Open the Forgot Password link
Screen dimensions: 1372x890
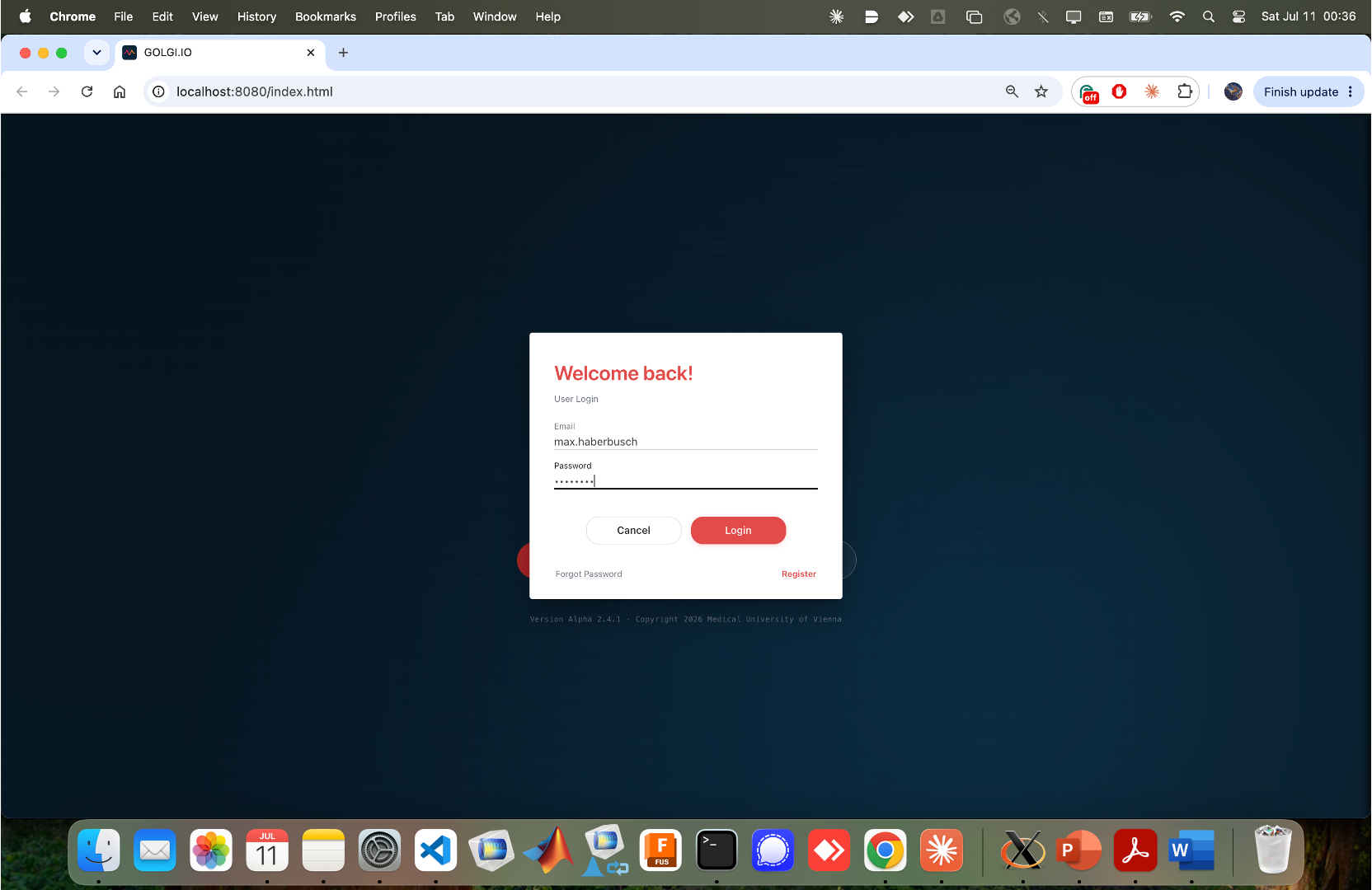589,574
